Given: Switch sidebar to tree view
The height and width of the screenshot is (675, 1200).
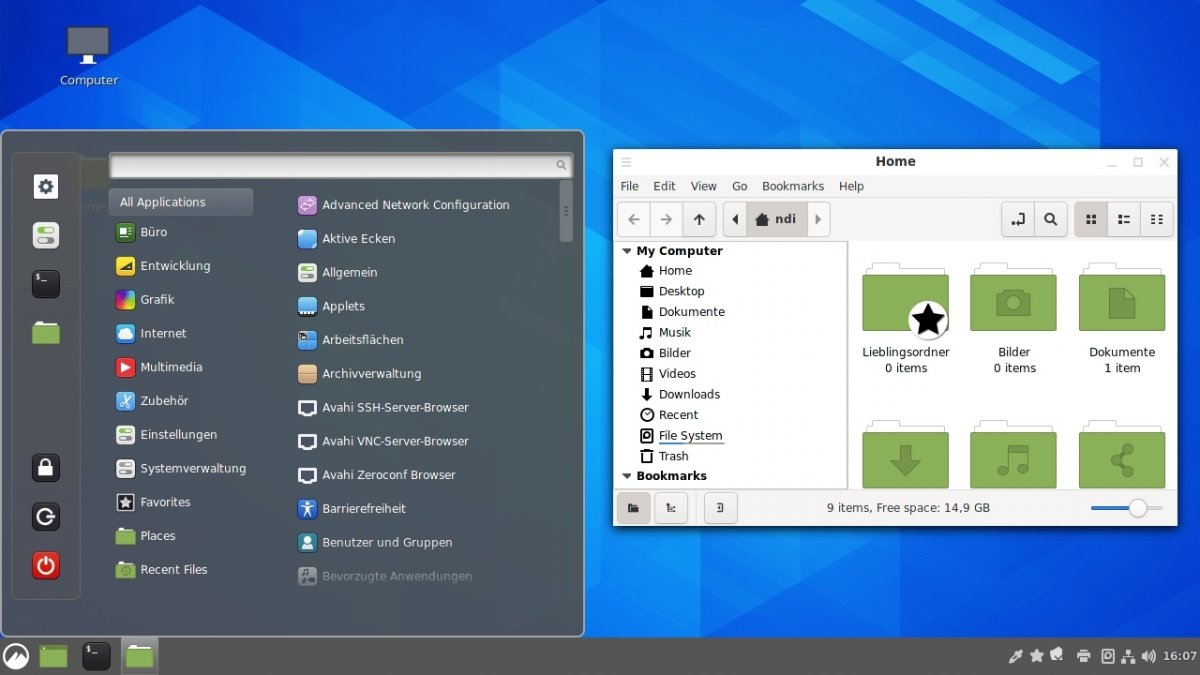Looking at the screenshot, I should (x=671, y=507).
